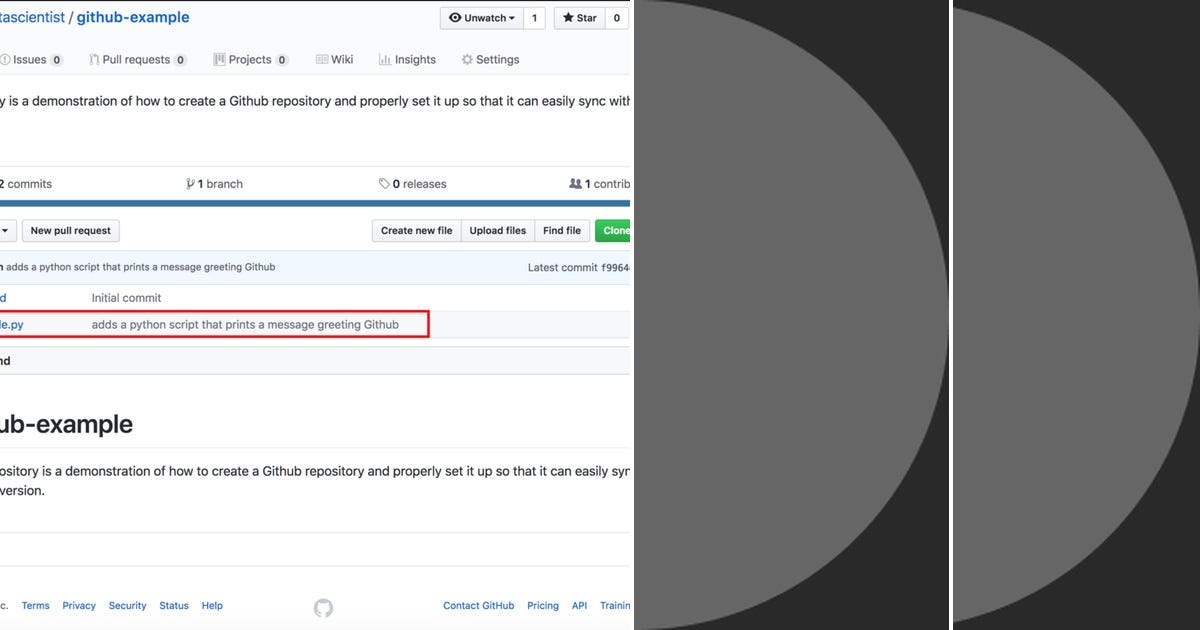Viewport: 1200px width, 630px height.
Task: Open the Pull requests tab
Action: pos(137,60)
